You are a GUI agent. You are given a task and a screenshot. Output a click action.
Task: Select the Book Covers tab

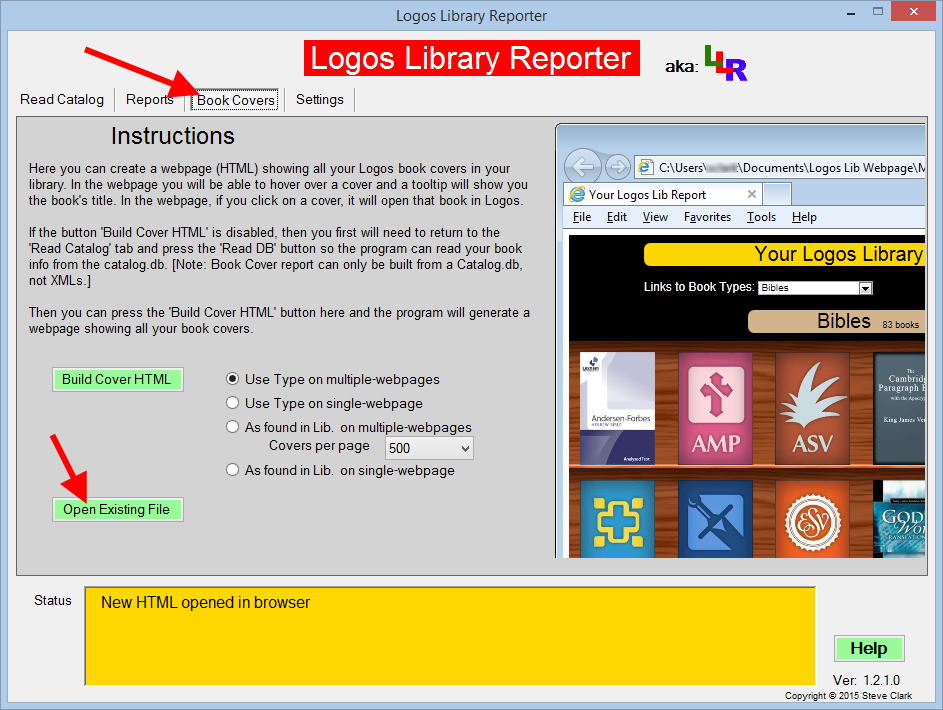coord(235,100)
